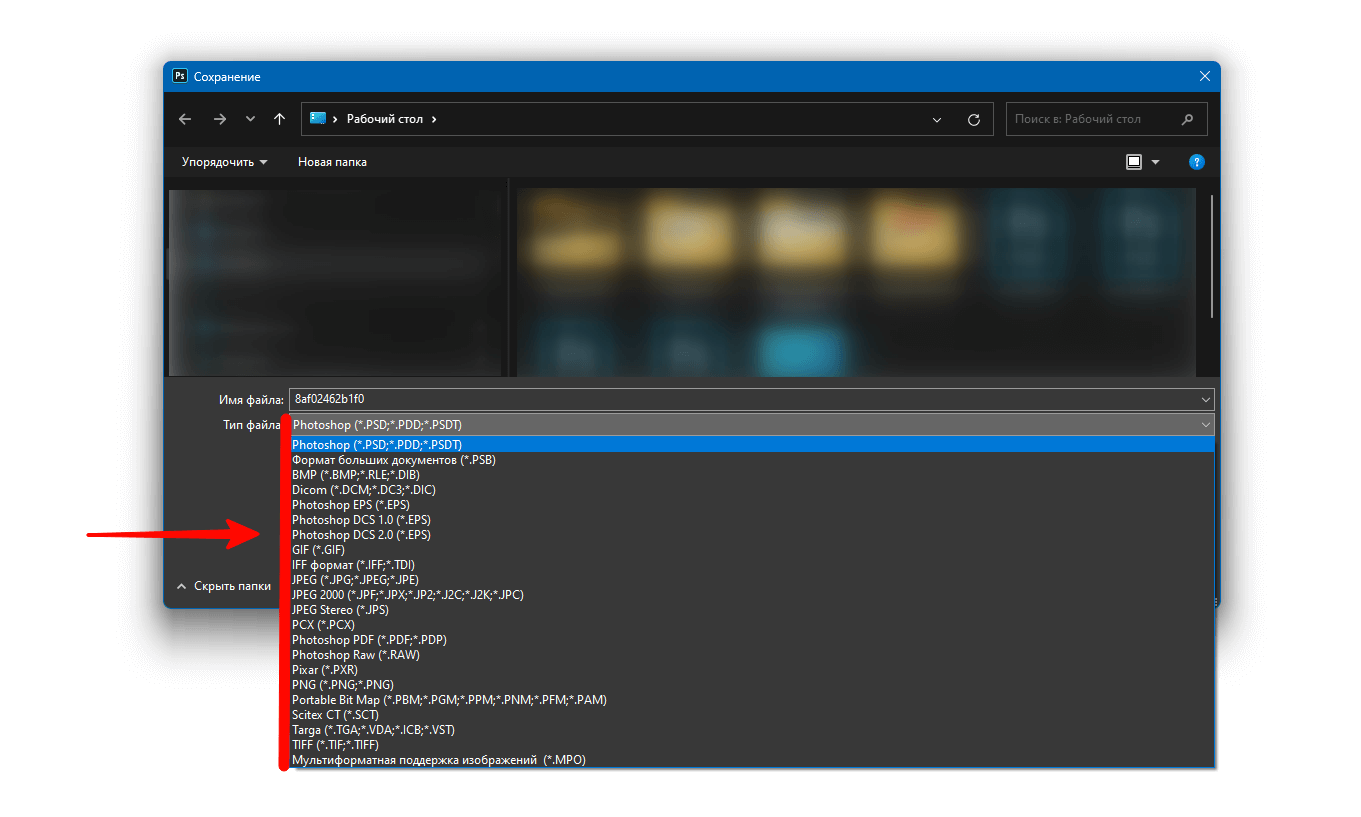Select PNG (*.PNG;*.PNG) format
Viewport: 1361px width, 817px height.
tap(752, 685)
